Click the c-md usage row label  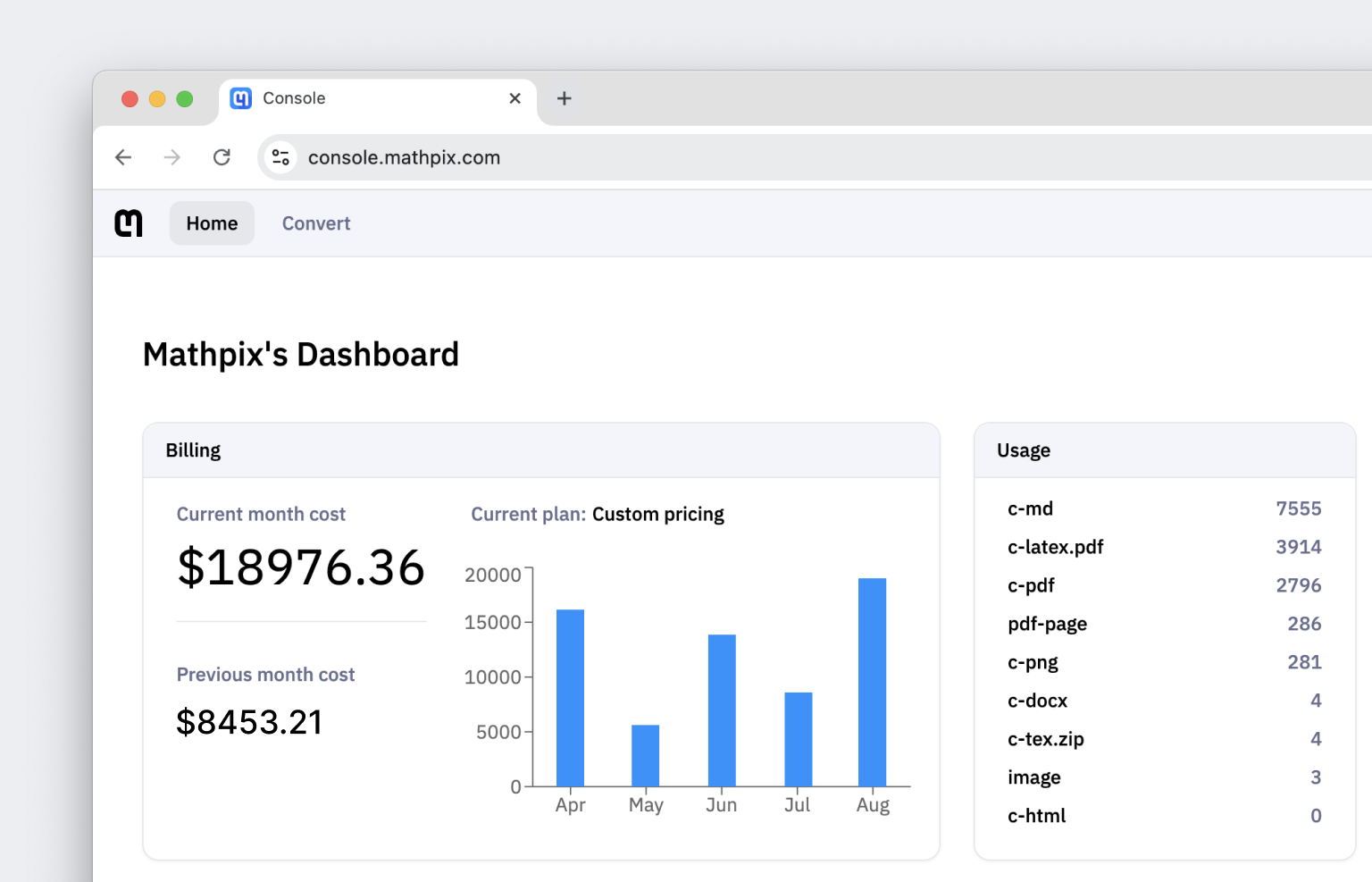coord(1030,508)
